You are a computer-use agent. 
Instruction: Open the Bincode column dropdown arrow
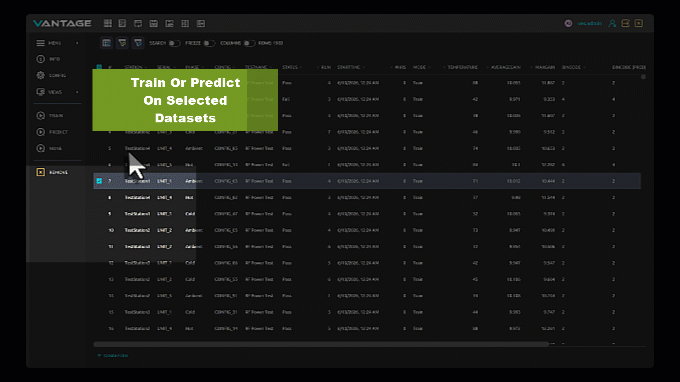[x=584, y=67]
